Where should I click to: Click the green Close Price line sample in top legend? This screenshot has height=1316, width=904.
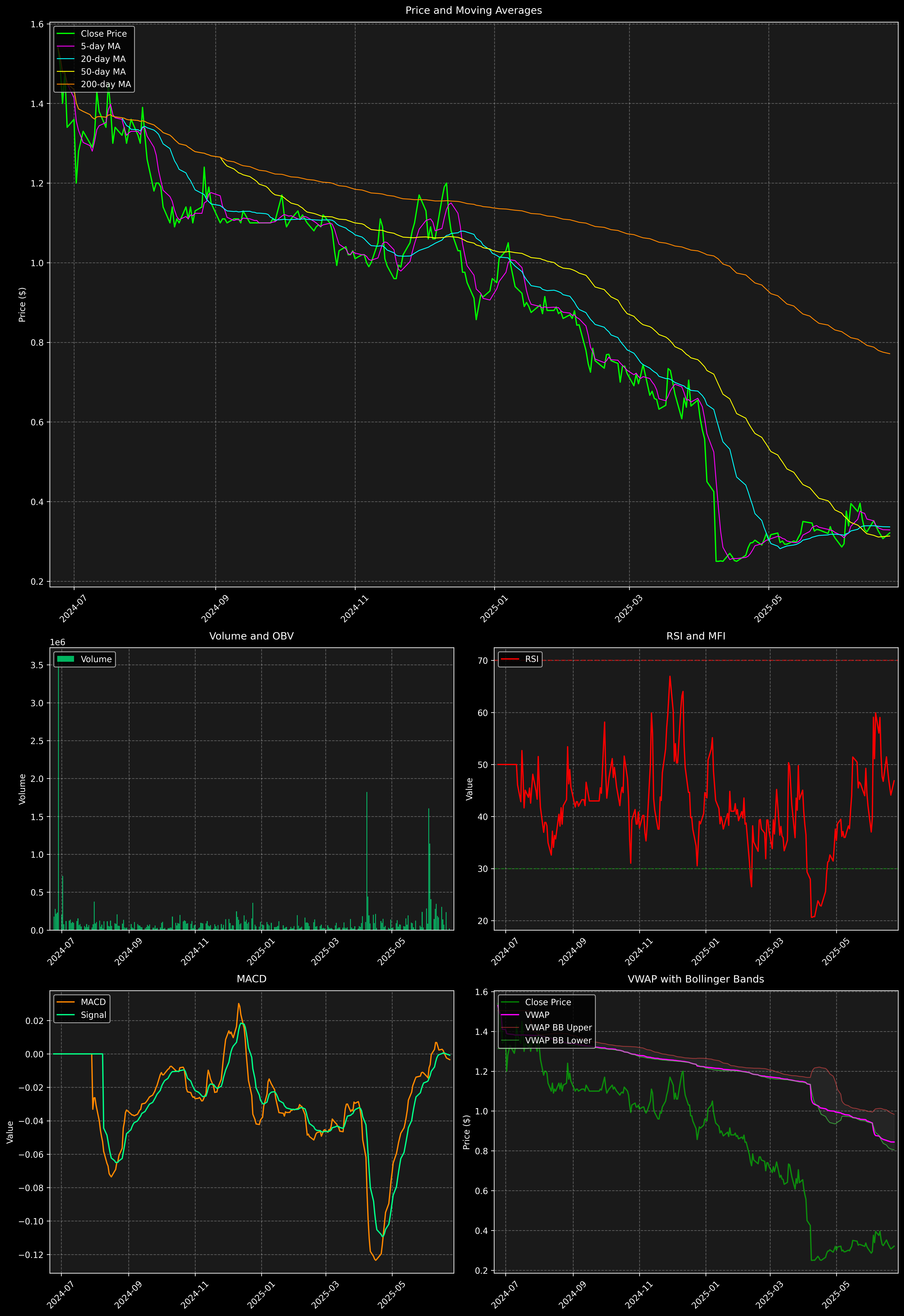pyautogui.click(x=66, y=34)
